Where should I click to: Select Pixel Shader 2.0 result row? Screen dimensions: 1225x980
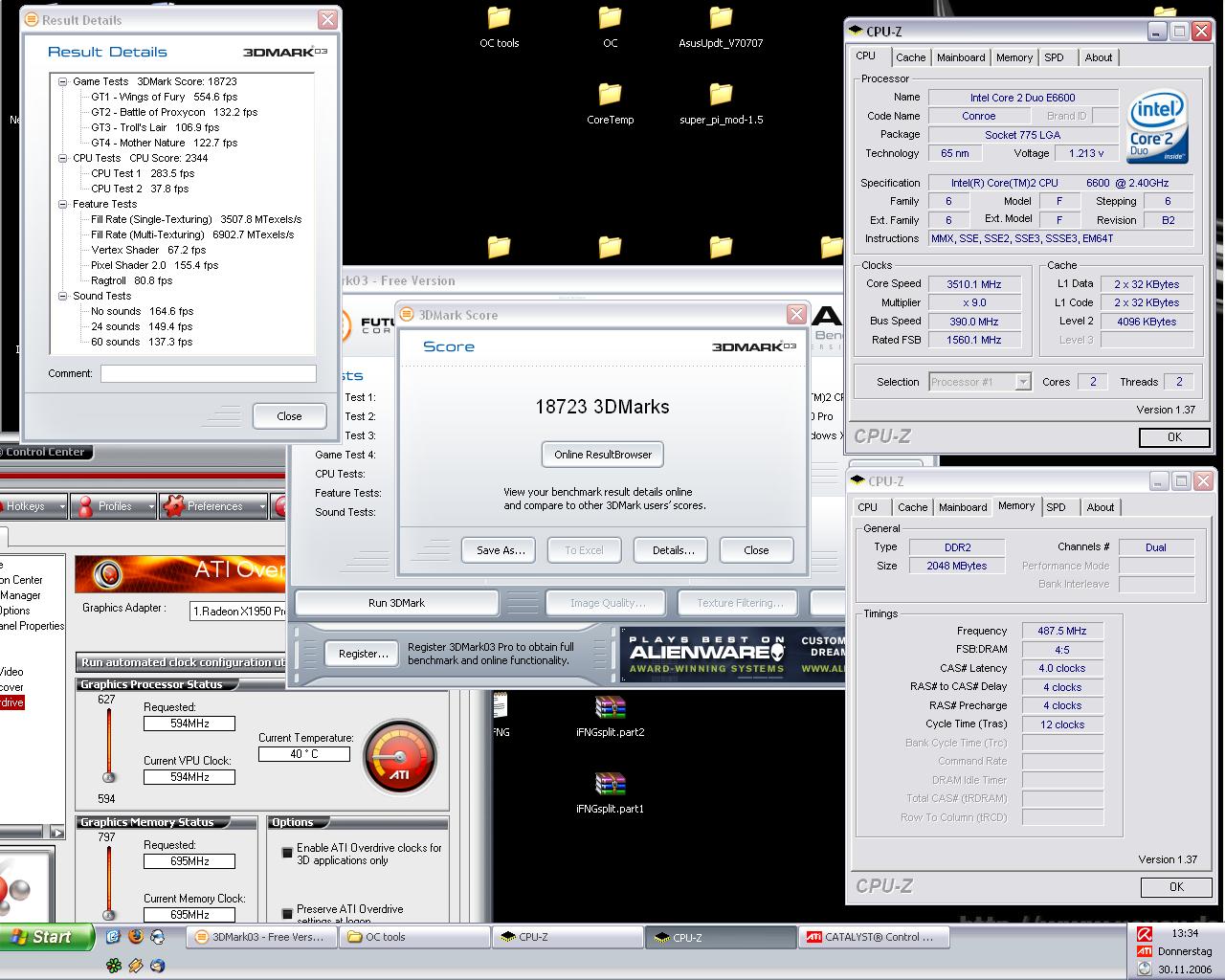154,265
